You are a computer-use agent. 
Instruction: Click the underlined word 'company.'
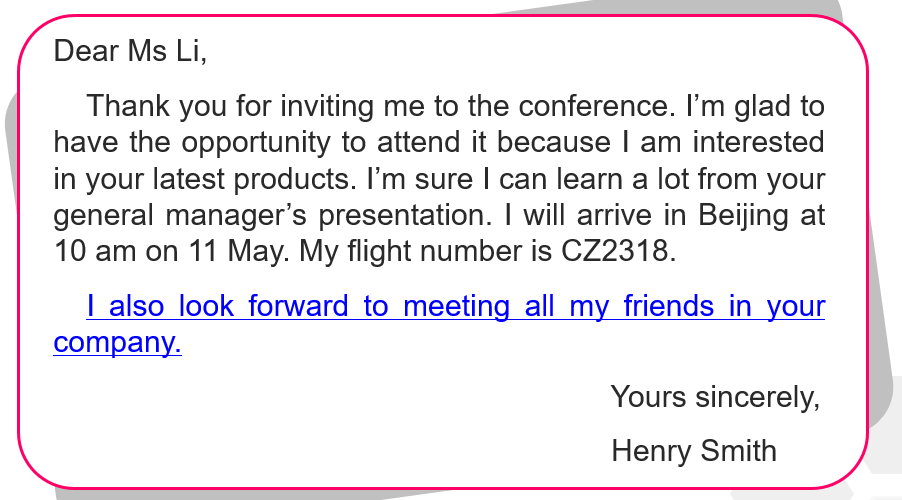coord(117,343)
